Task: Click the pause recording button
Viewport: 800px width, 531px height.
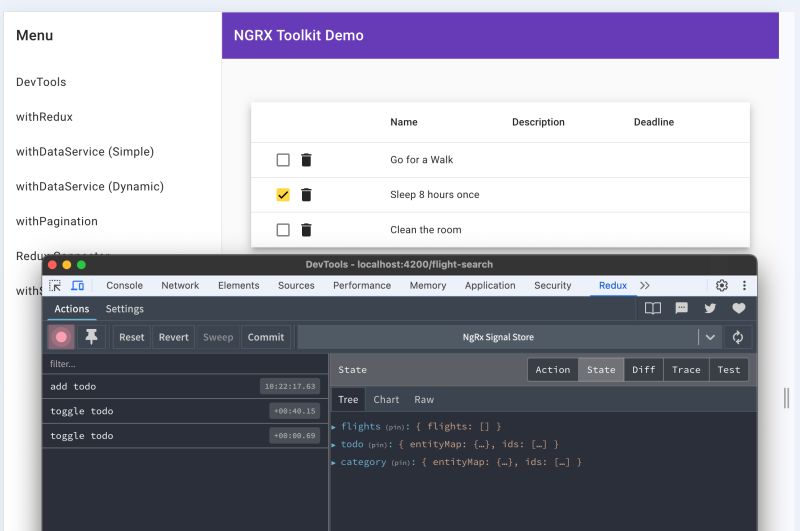Action: (x=61, y=337)
